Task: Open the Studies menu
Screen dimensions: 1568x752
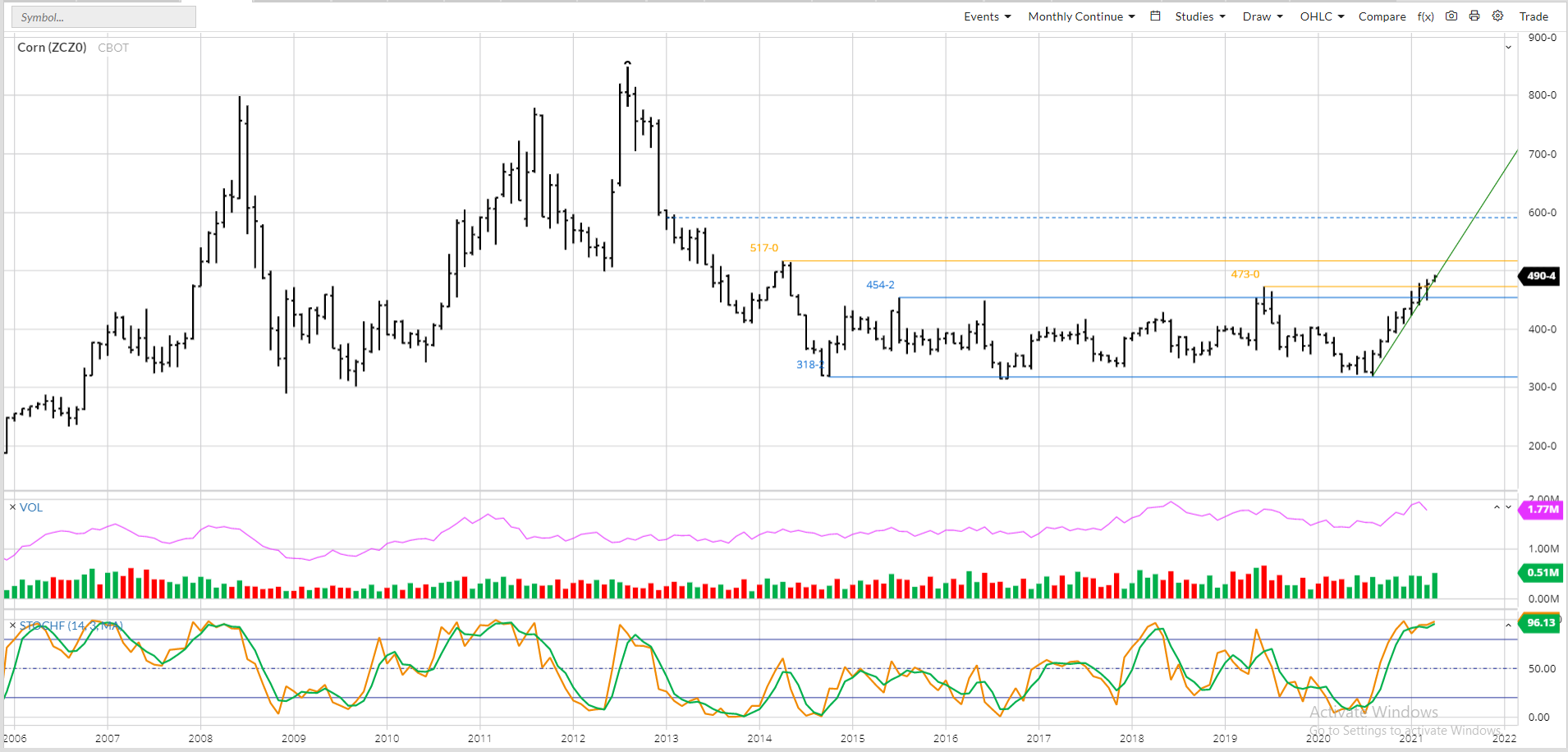Action: (x=1199, y=16)
